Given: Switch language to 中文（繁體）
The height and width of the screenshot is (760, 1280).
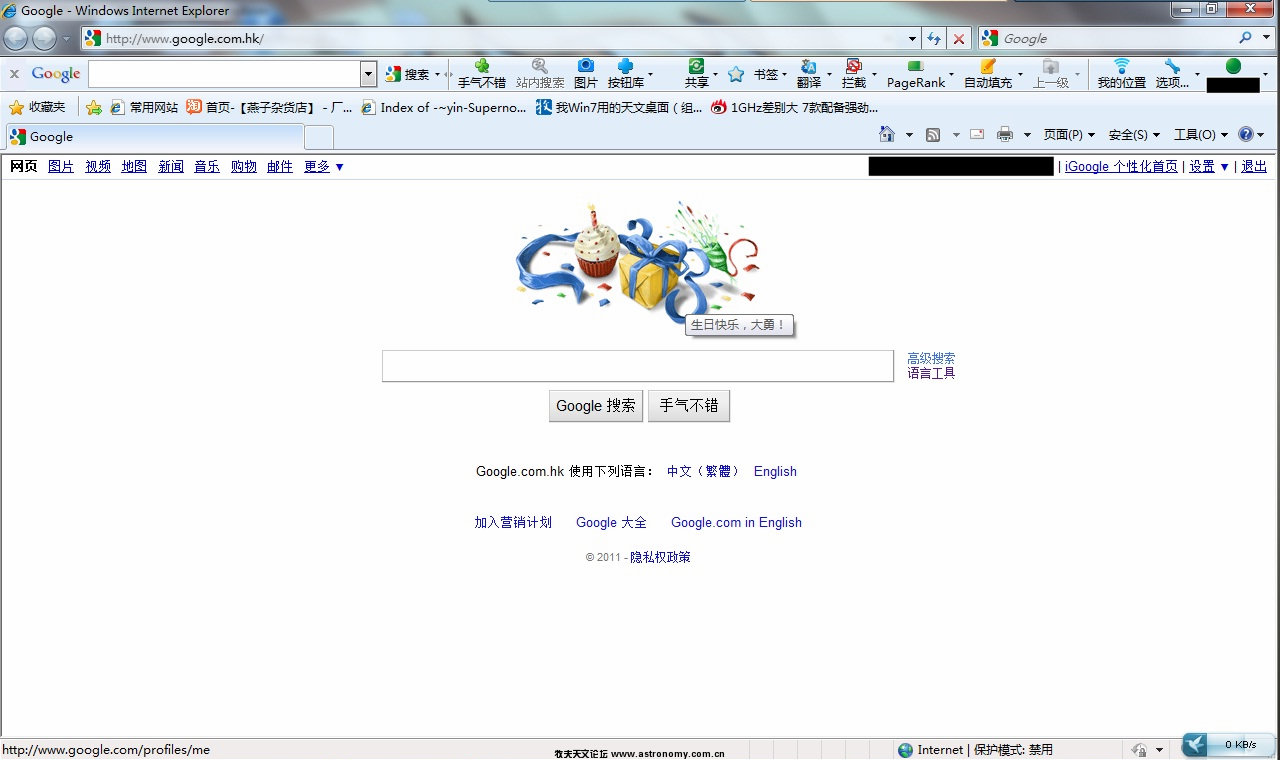Looking at the screenshot, I should tap(704, 472).
